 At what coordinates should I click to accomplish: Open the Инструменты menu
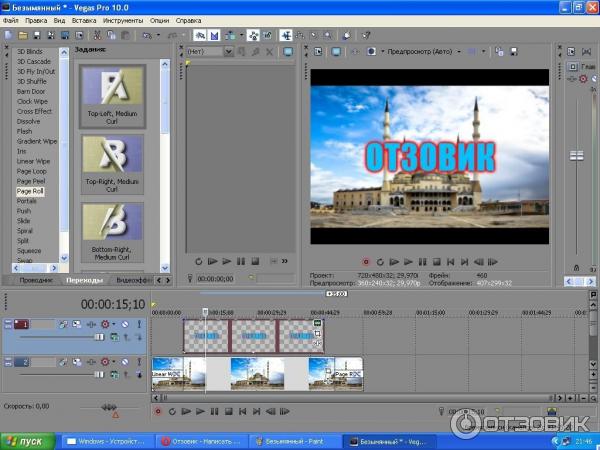click(x=121, y=20)
